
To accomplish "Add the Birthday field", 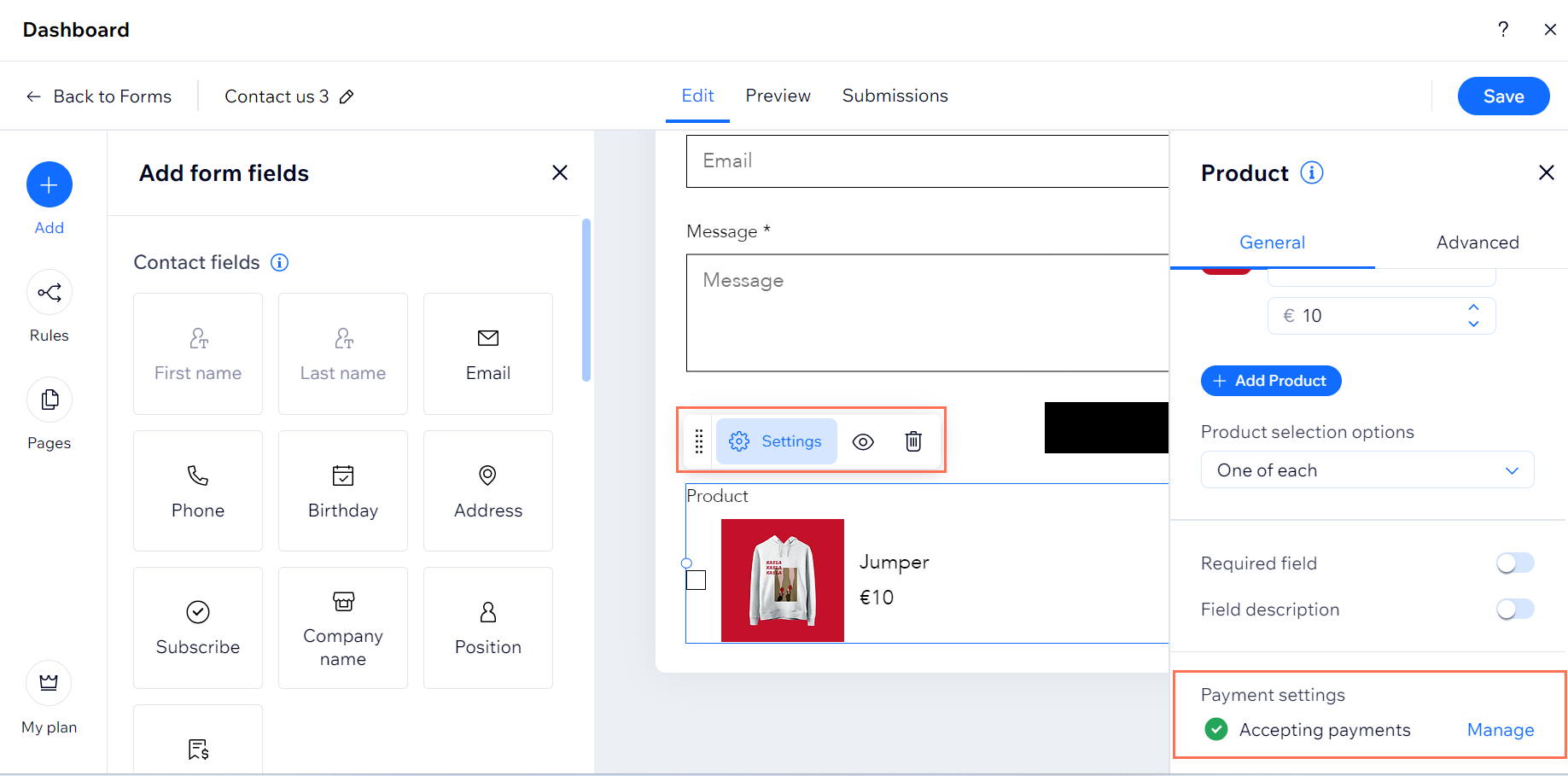I will point(343,491).
